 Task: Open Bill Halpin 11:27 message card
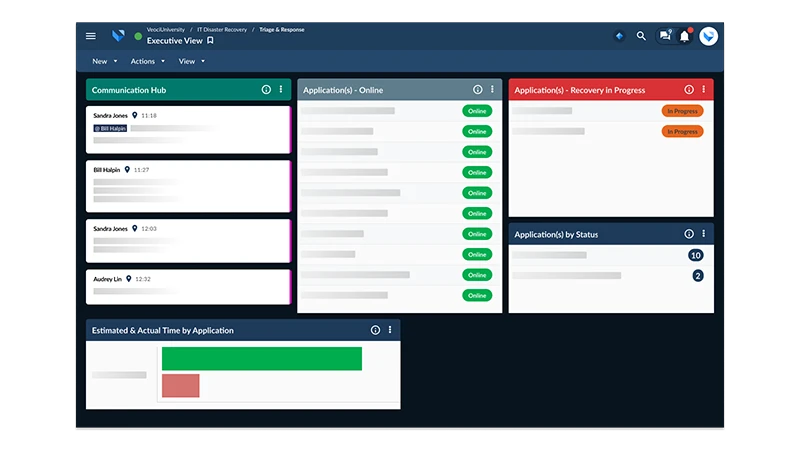tap(188, 186)
